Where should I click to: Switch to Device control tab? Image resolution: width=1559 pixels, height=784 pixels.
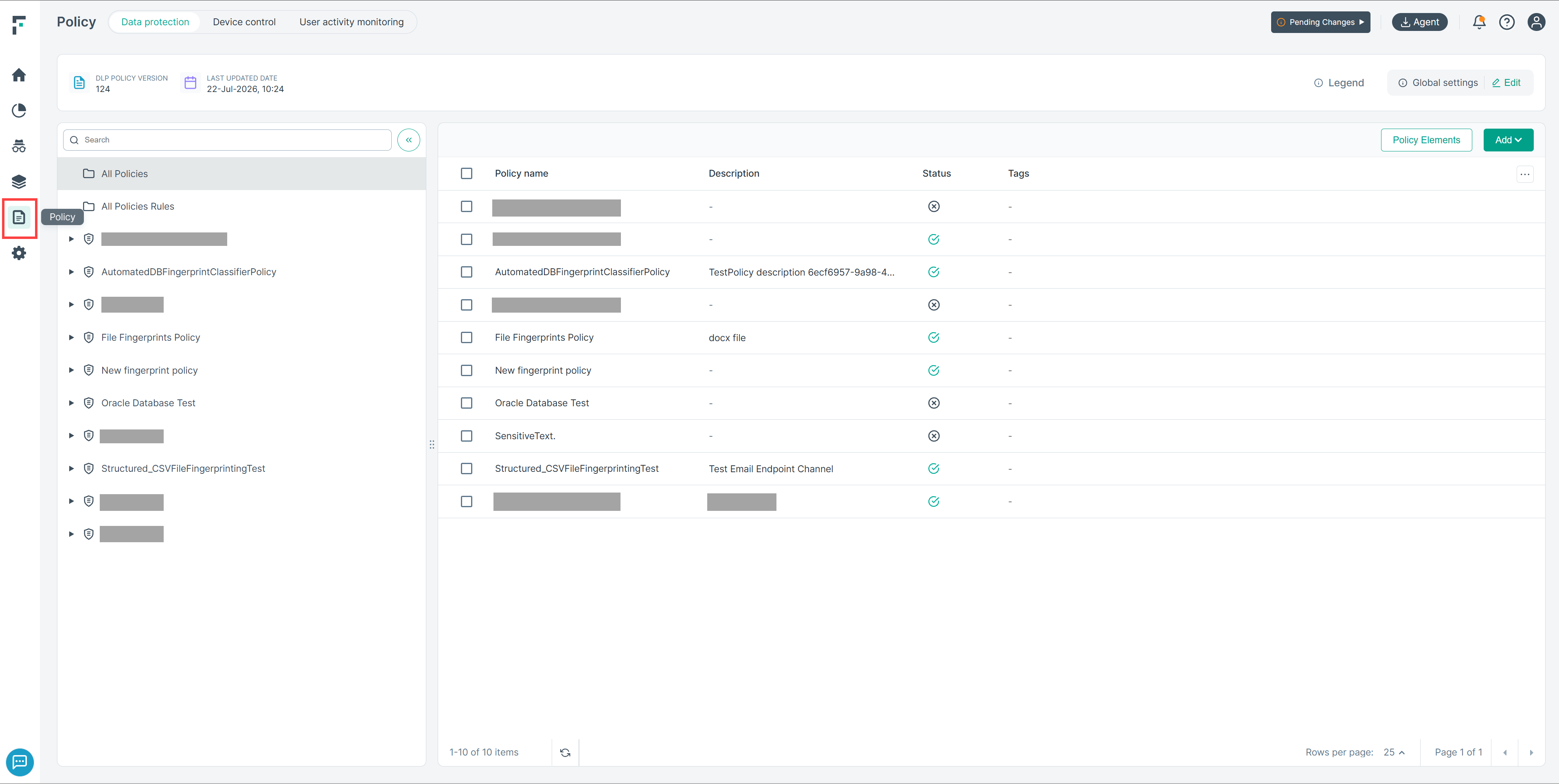[244, 22]
